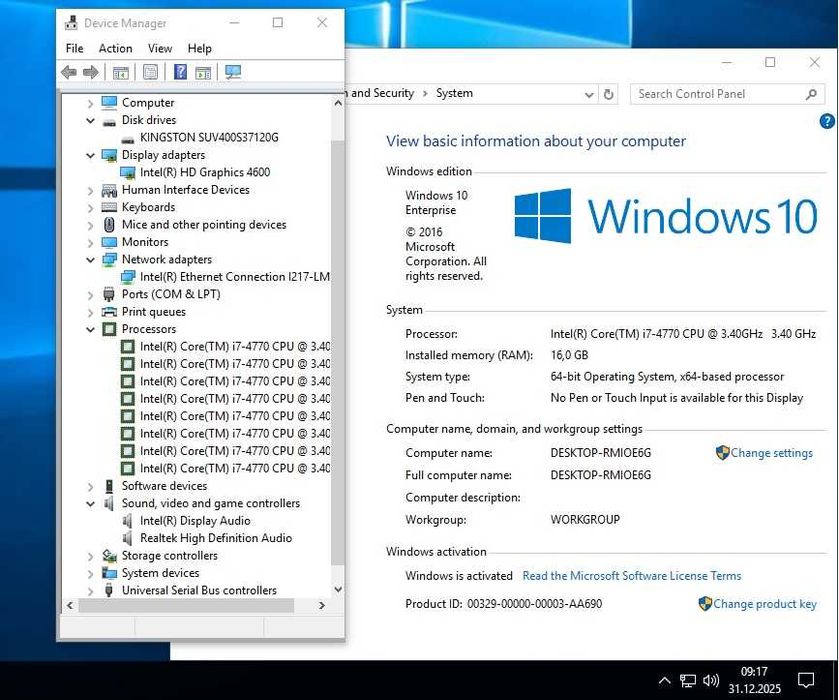Select Intel(R) HD Graphics 4600 adapter
Viewport: 839px width, 700px height.
tap(205, 172)
